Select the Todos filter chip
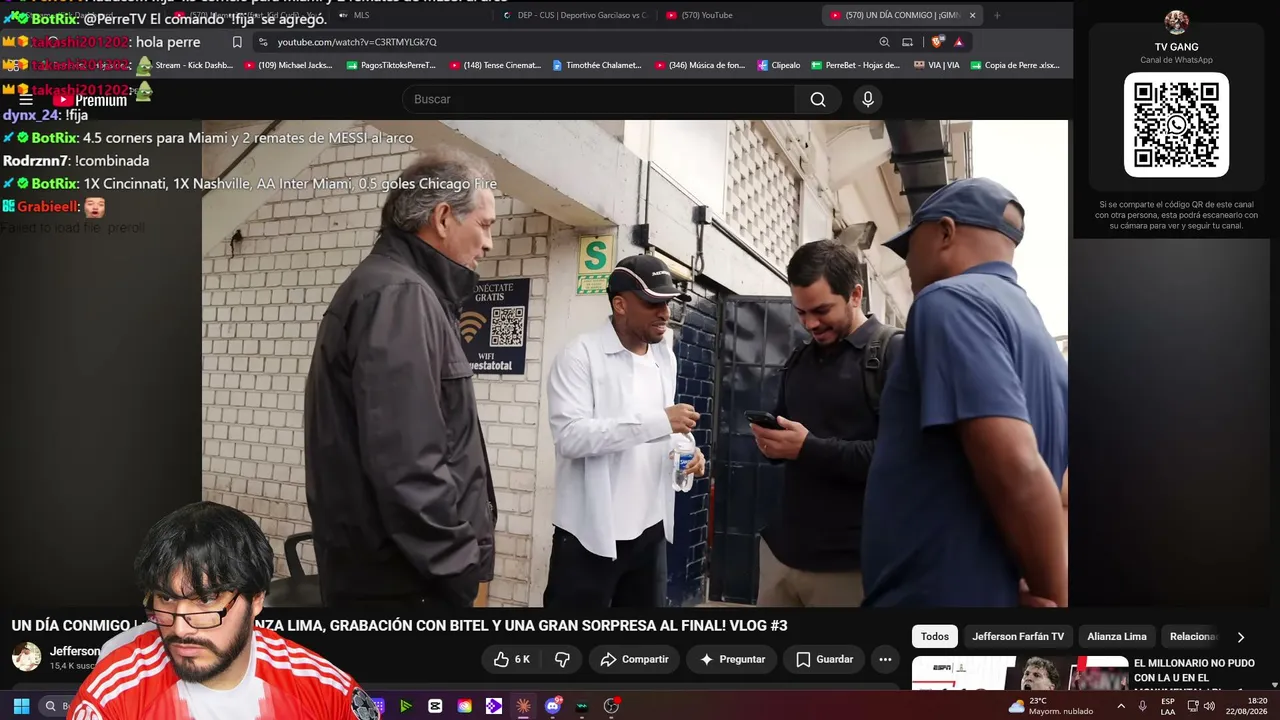Screen dimensions: 1280x720 [935, 637]
